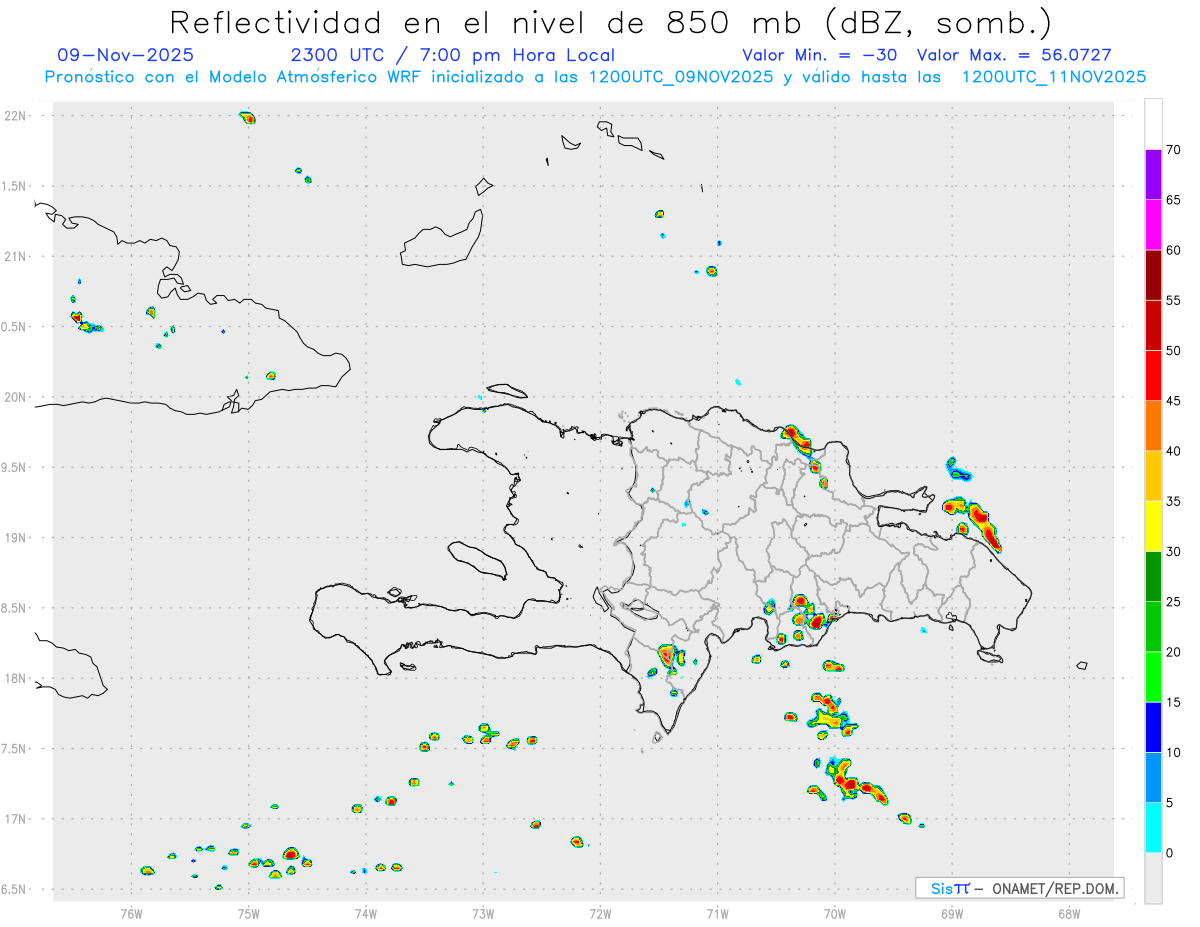Image resolution: width=1200 pixels, height=927 pixels.
Task: Click the time text '2300 UTC / 7:00 pm Hora Local'
Action: (452, 55)
